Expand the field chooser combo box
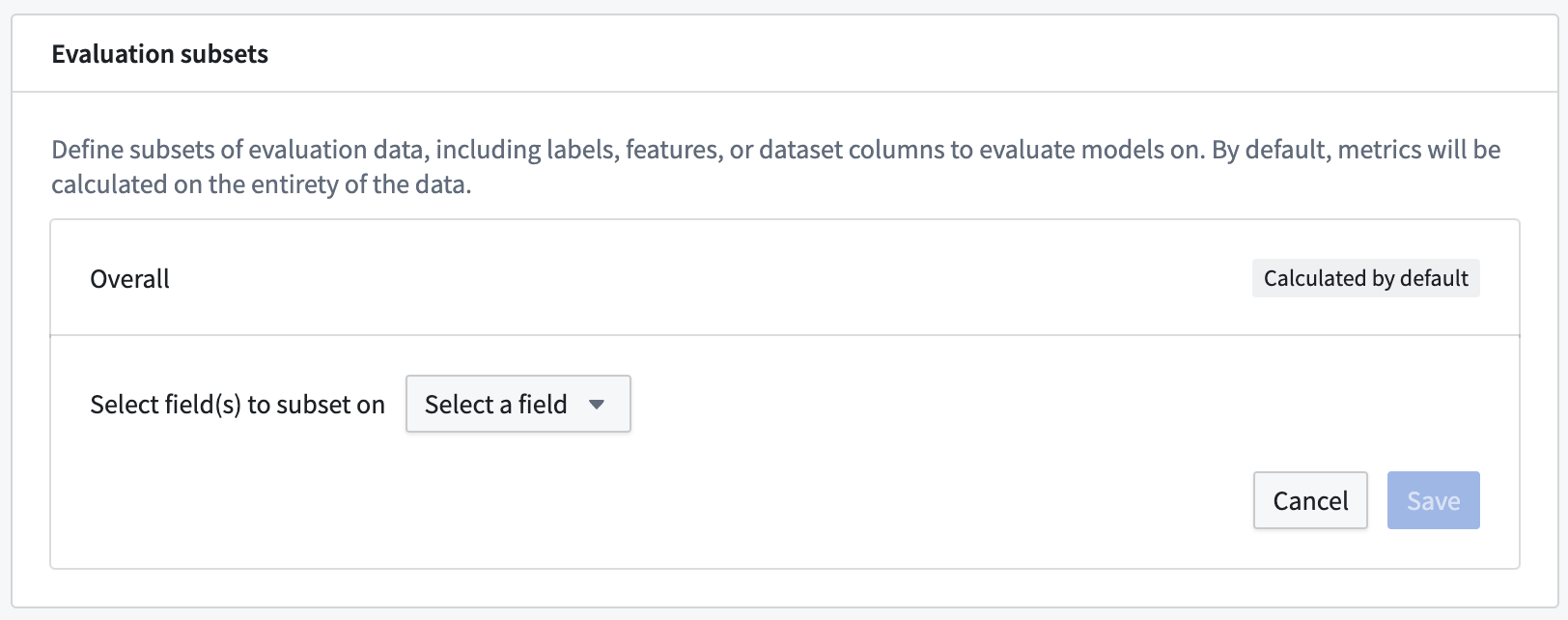Screen dimensions: 1568x620 [x=518, y=404]
